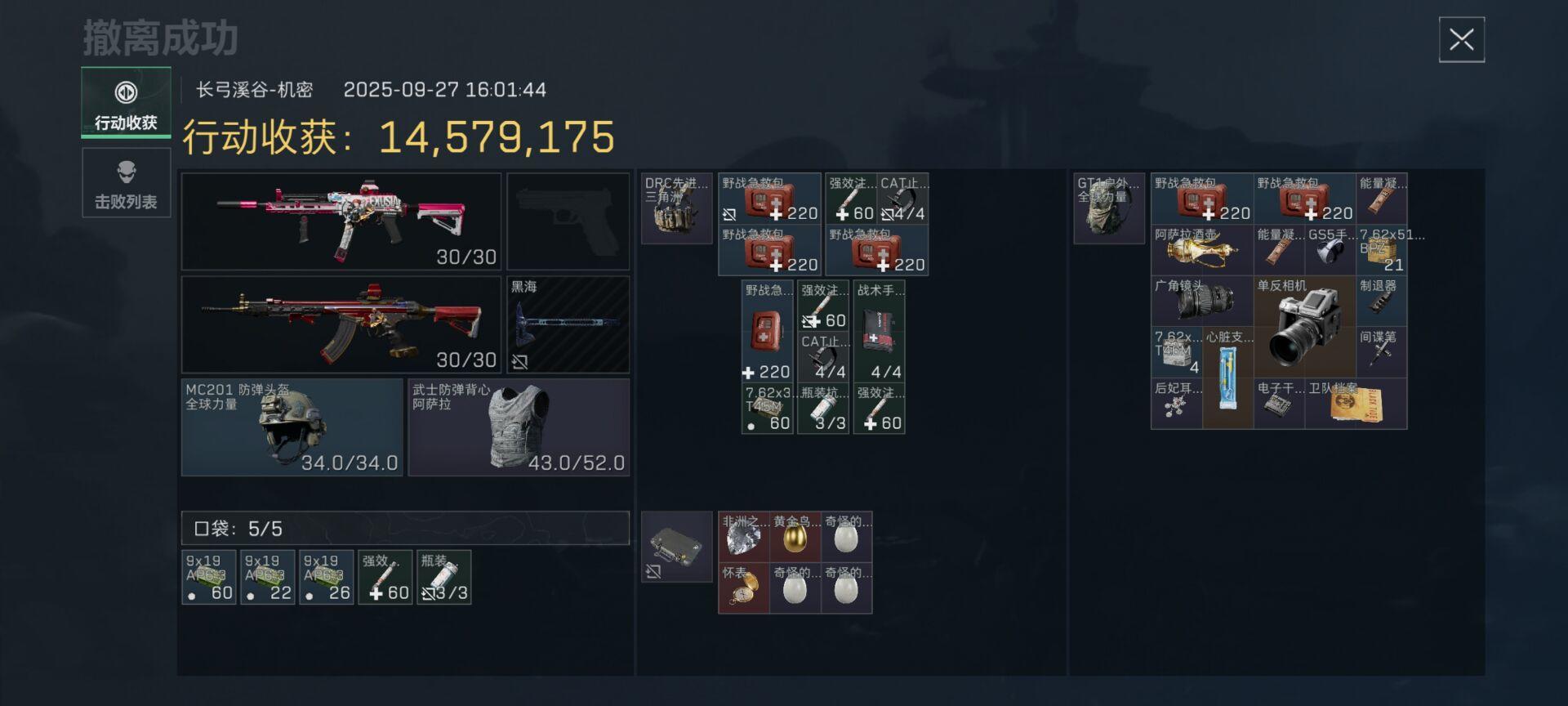Click the 卫队档案 document item
The width and height of the screenshot is (1568, 706).
click(x=1356, y=404)
